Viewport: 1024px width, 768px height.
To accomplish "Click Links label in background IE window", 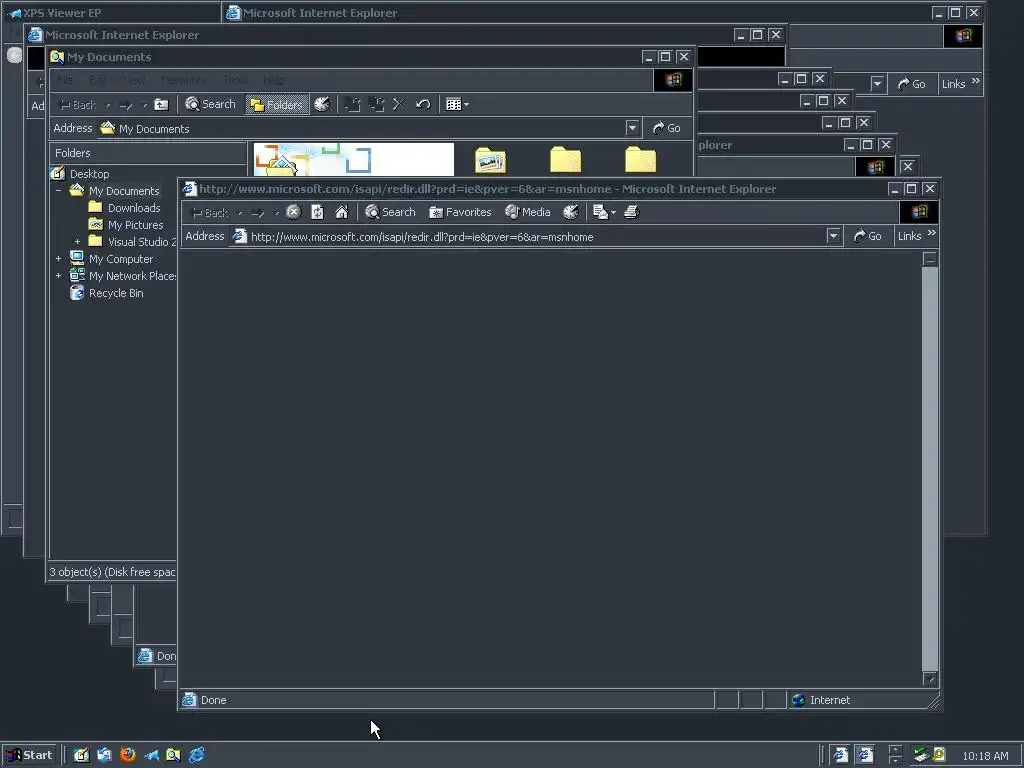I will pos(953,84).
